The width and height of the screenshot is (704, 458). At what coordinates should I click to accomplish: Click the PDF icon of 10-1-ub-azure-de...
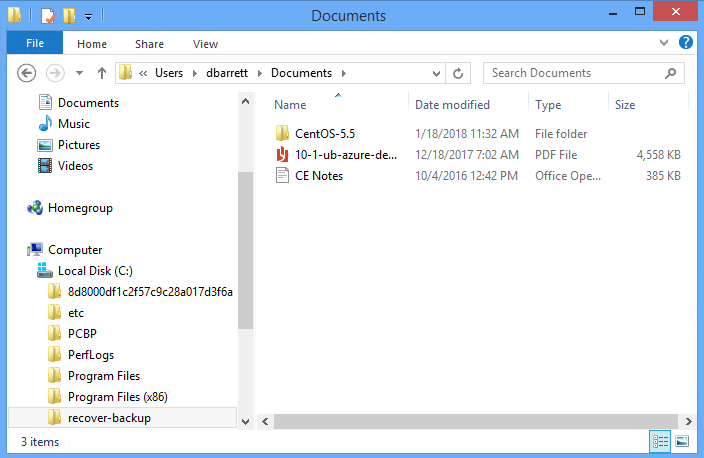(x=282, y=154)
